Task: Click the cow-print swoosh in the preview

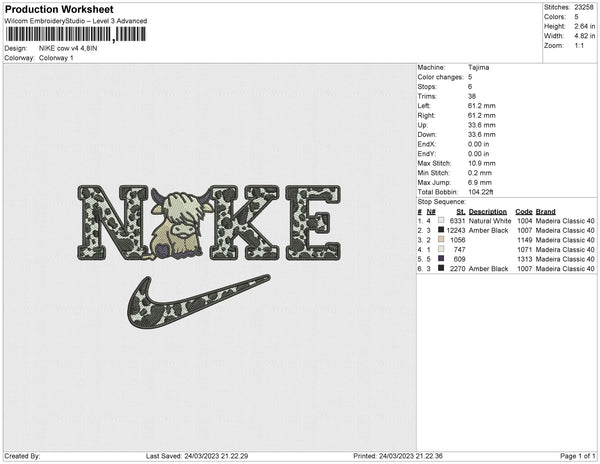Action: (199, 301)
